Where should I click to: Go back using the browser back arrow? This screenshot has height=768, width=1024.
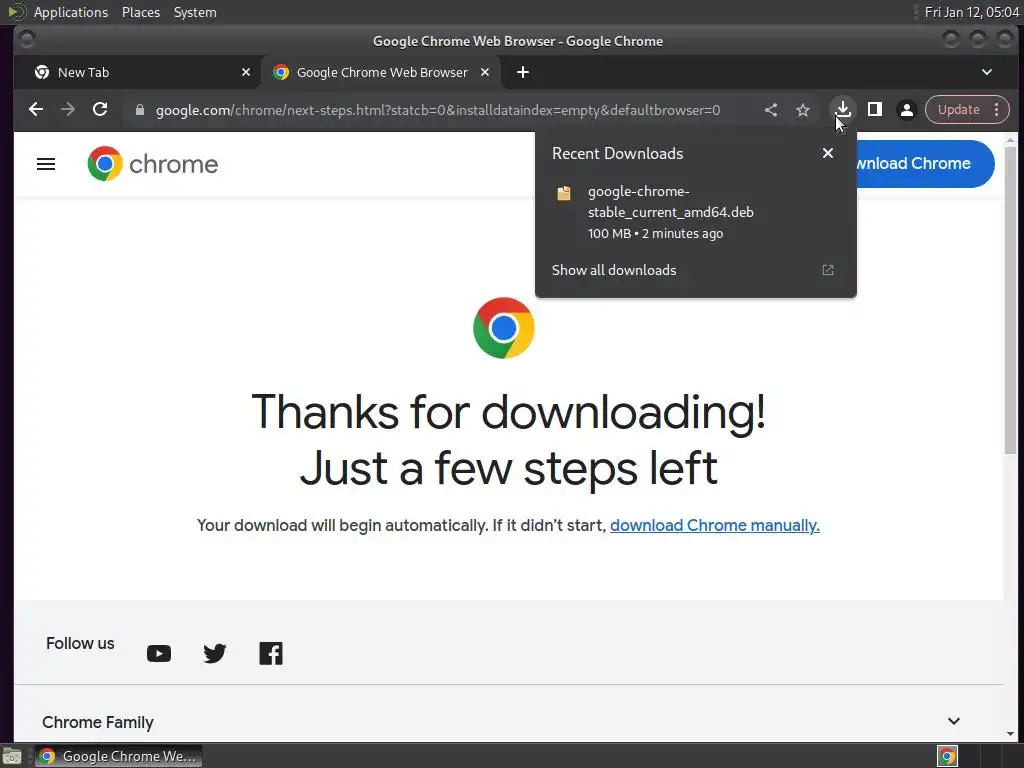click(36, 110)
